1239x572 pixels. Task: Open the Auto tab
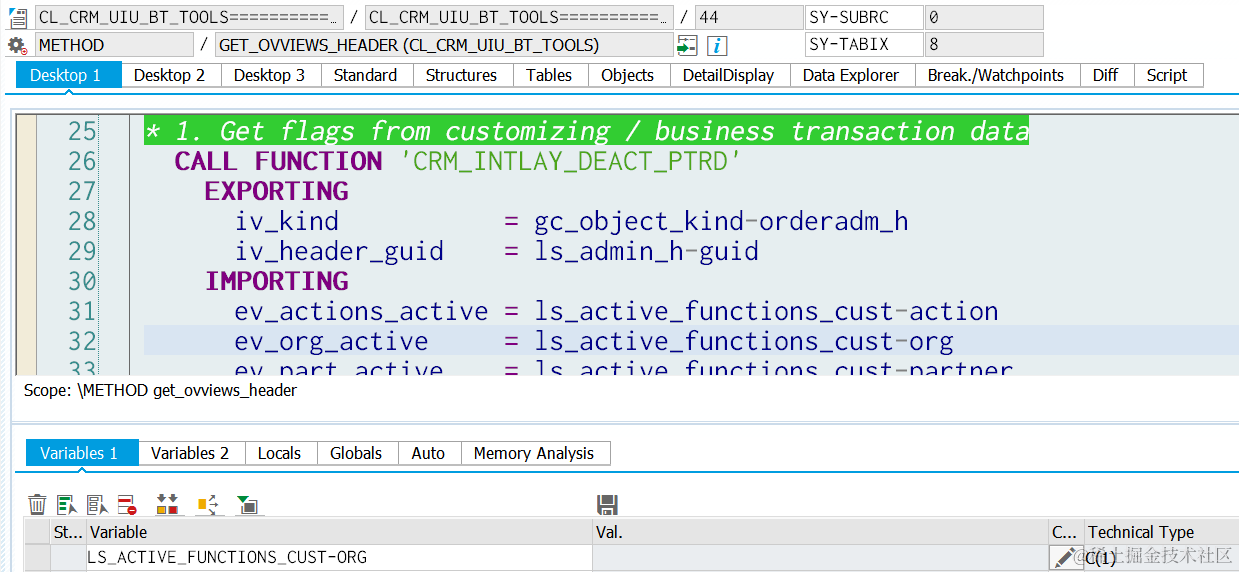[428, 453]
